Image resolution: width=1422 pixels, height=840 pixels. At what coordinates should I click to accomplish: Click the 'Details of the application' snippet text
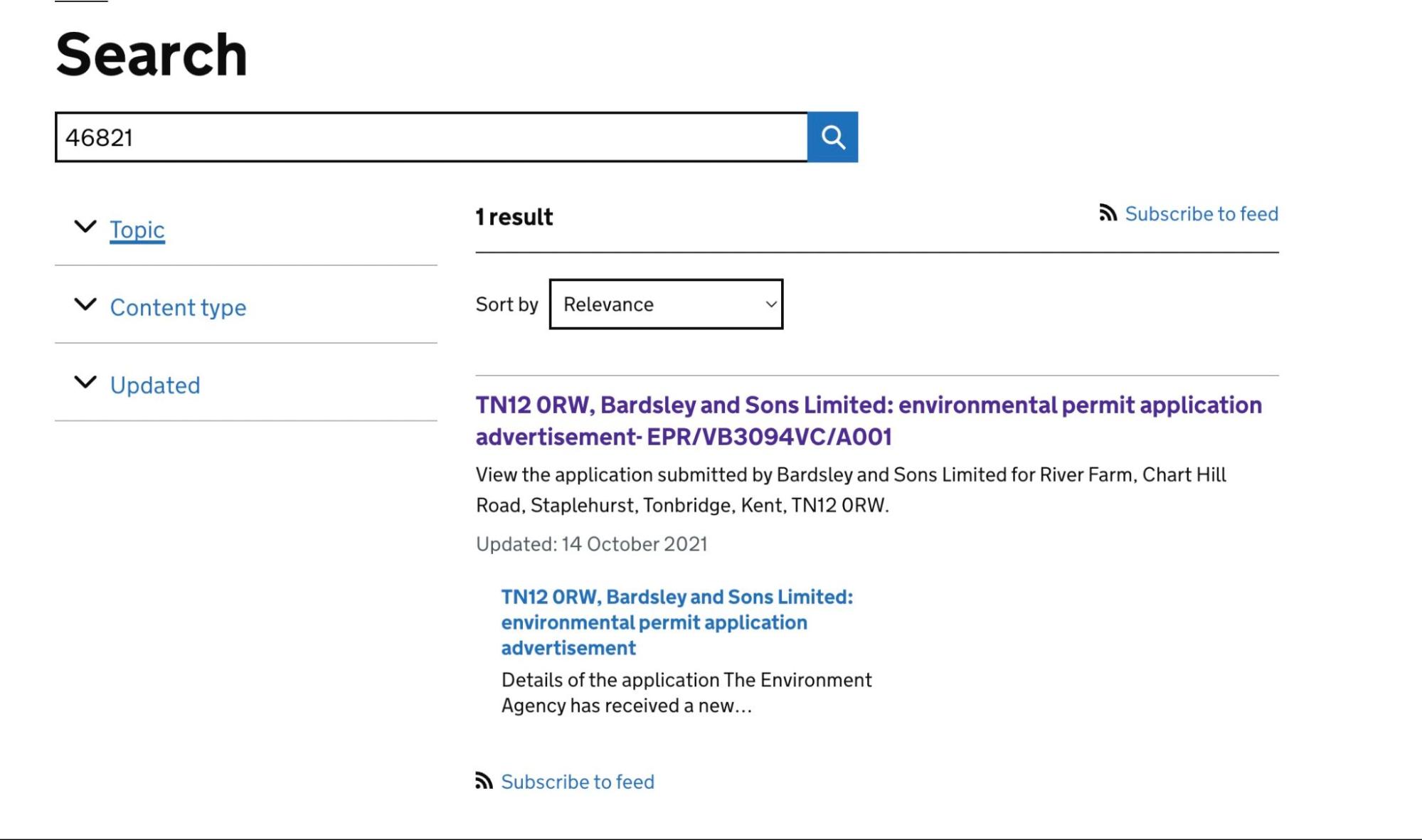coord(686,693)
